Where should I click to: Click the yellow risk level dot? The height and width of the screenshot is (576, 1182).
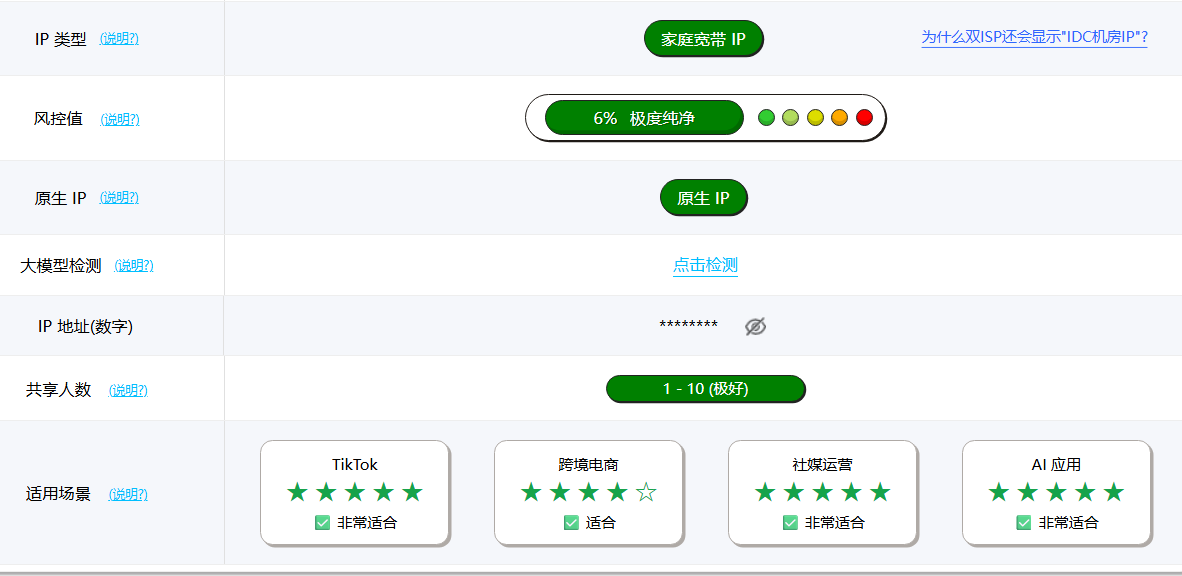(x=815, y=118)
